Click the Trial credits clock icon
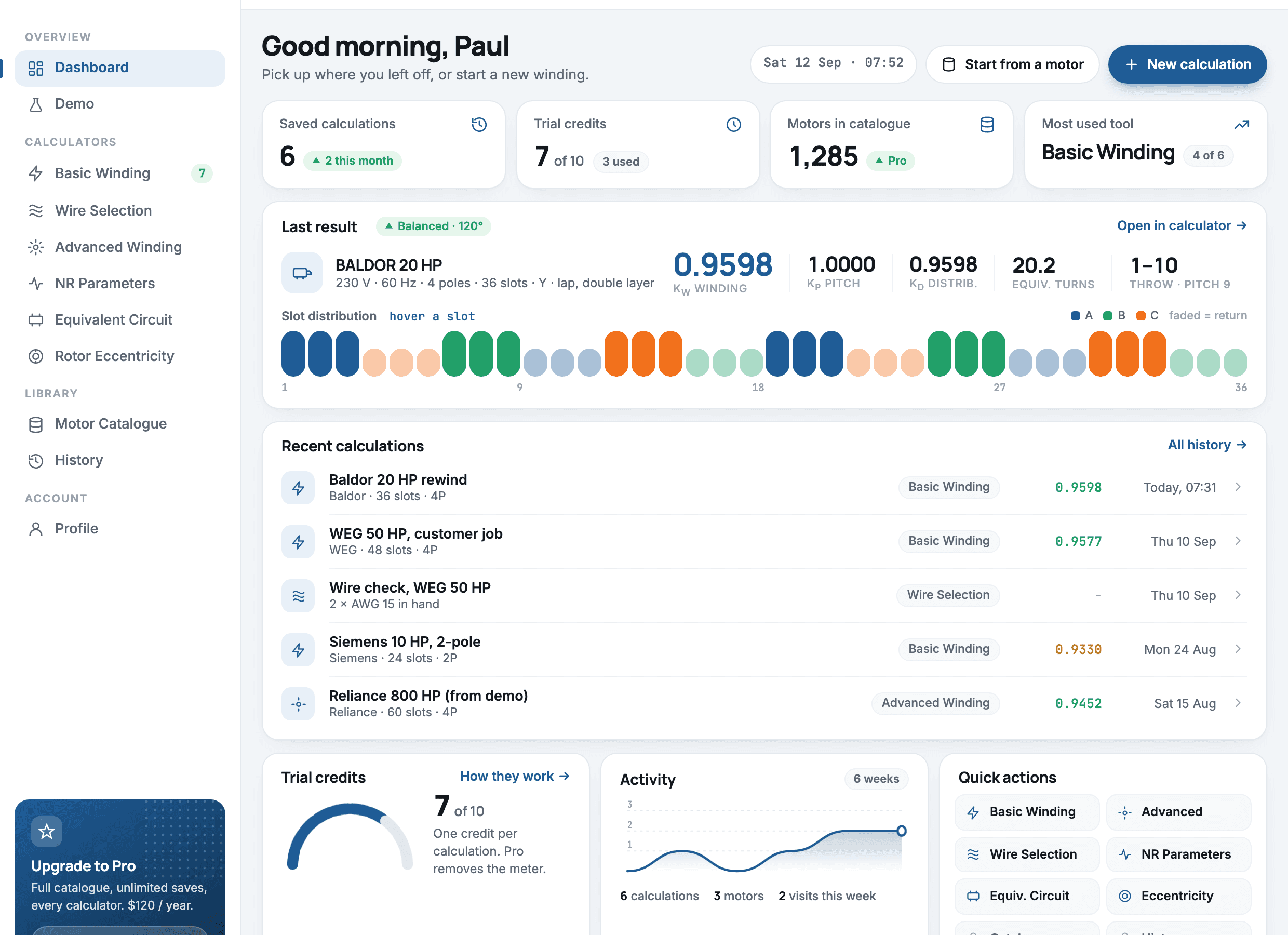This screenshot has width=1288, height=935. (x=734, y=124)
